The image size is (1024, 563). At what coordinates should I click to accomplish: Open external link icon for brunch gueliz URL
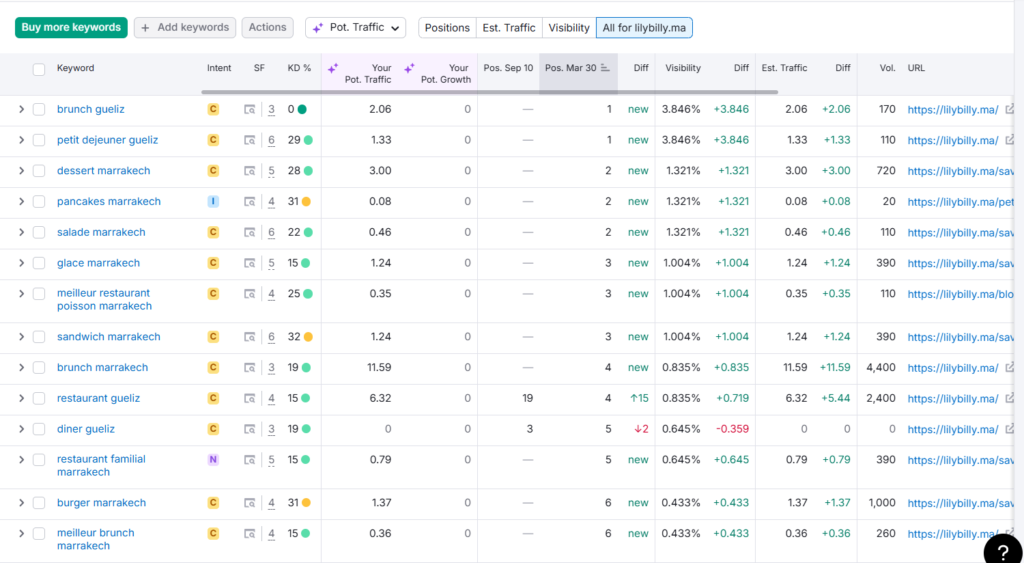pyautogui.click(x=1010, y=109)
